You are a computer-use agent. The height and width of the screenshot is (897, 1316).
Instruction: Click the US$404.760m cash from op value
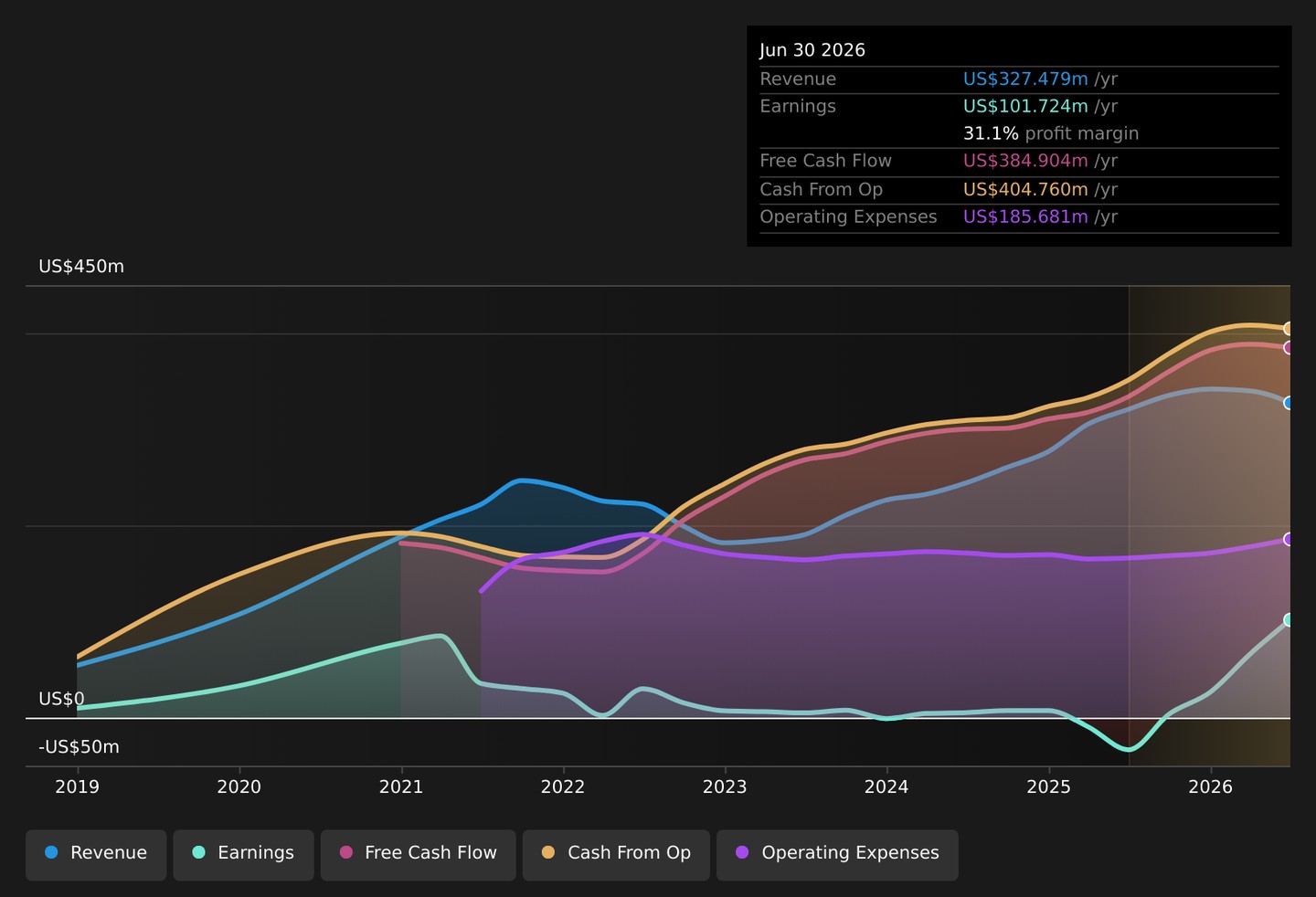tap(1025, 189)
